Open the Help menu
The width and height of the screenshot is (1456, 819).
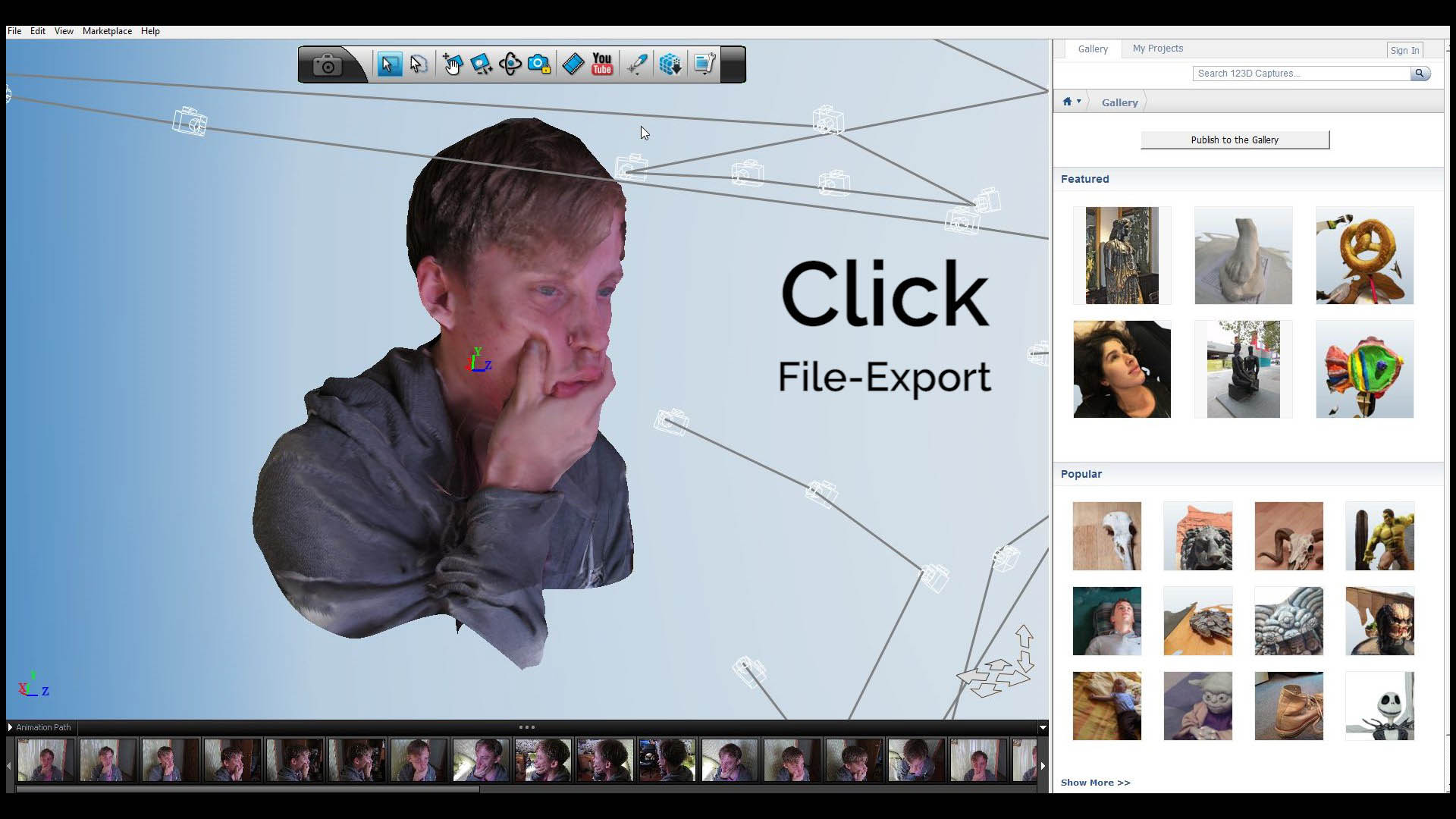(x=150, y=31)
